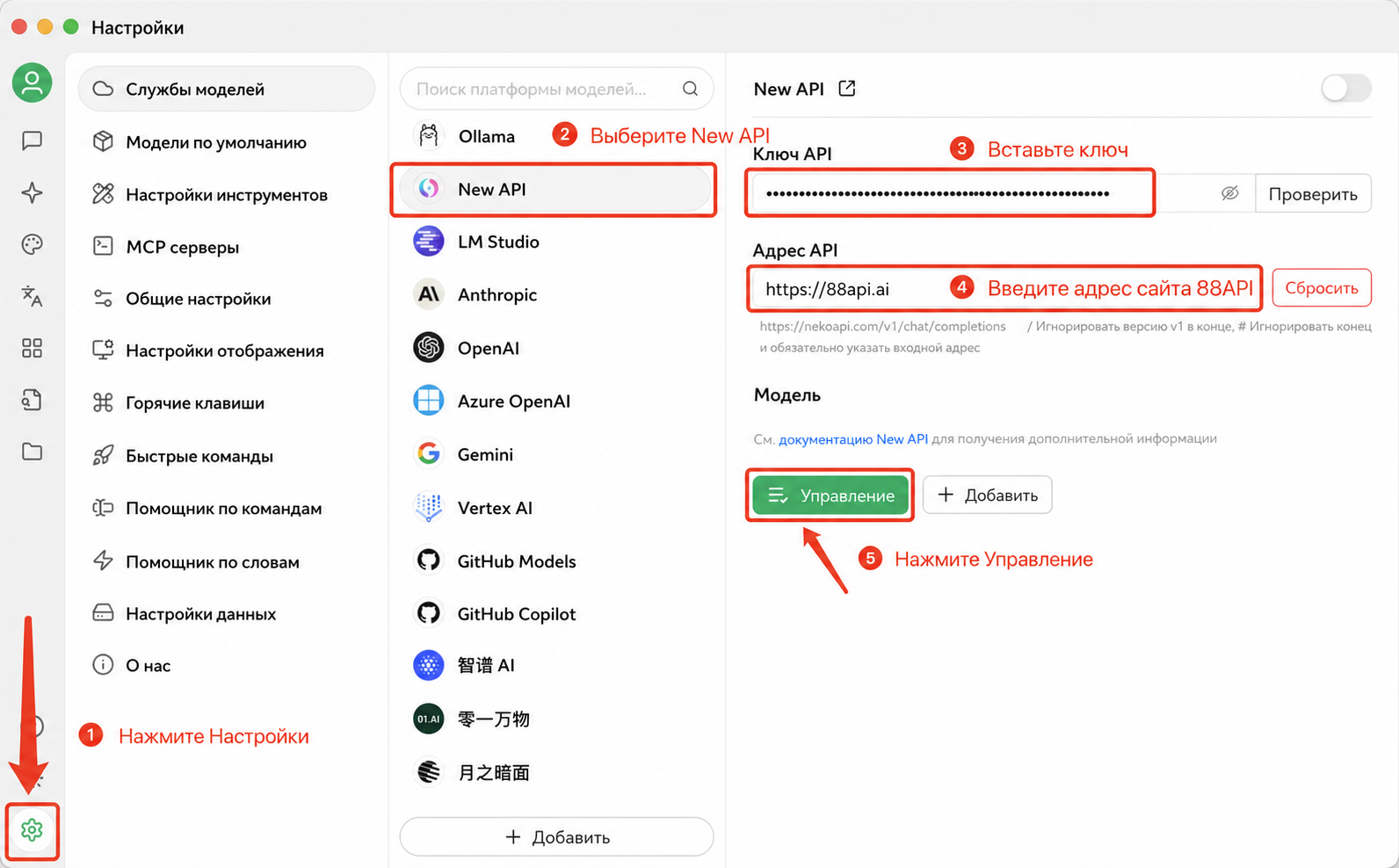
Task: Go to Настройки инструментов
Action: point(227,194)
